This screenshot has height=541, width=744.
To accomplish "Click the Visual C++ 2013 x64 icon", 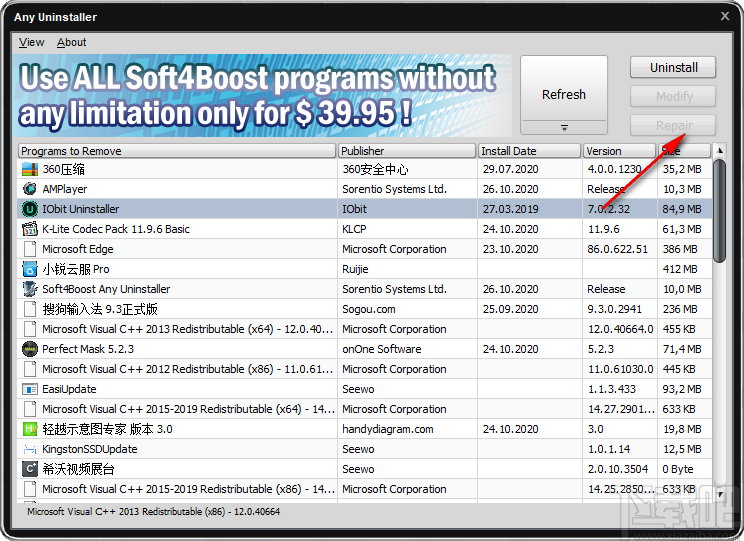I will 30,329.
